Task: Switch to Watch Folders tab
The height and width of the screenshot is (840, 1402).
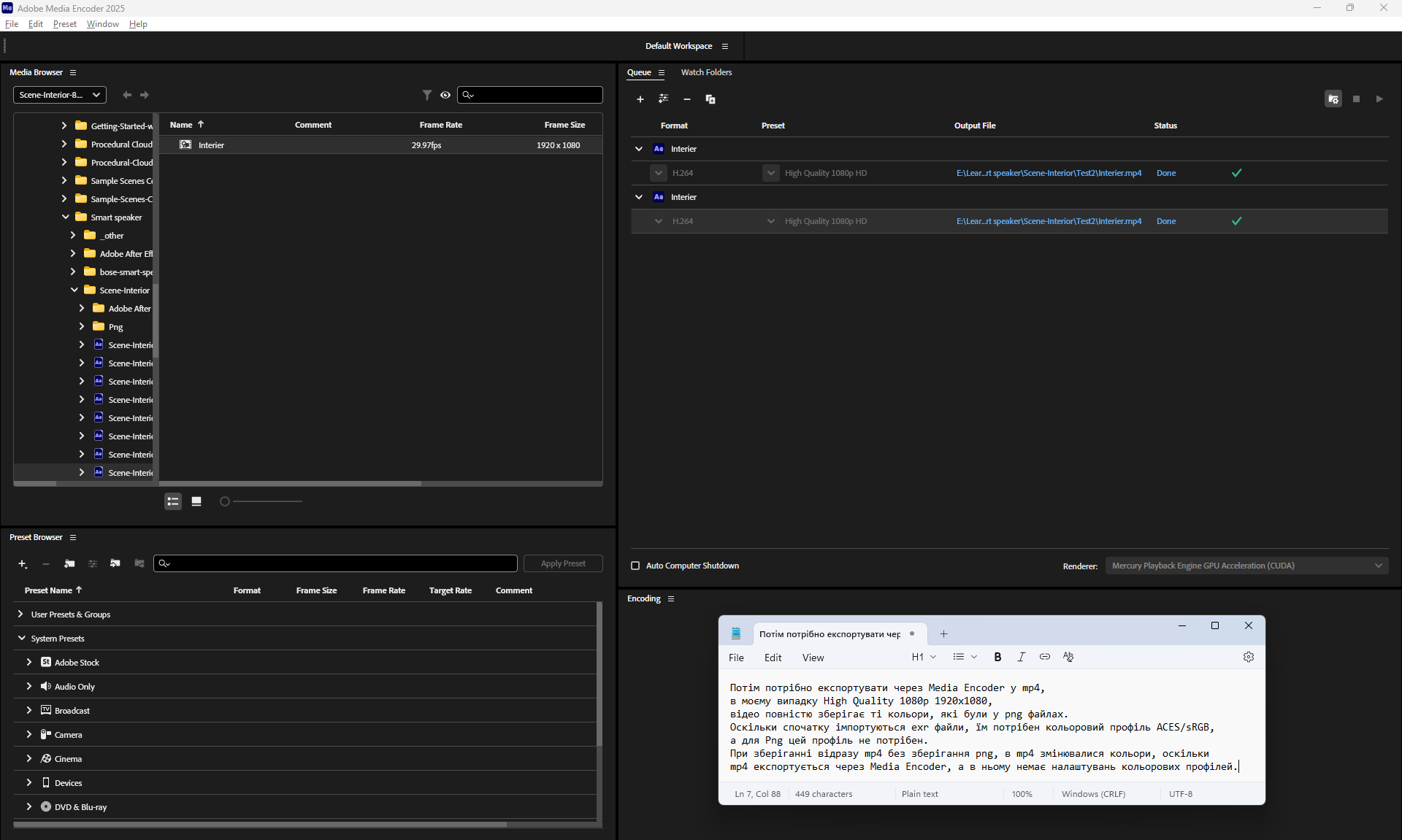Action: 706,72
